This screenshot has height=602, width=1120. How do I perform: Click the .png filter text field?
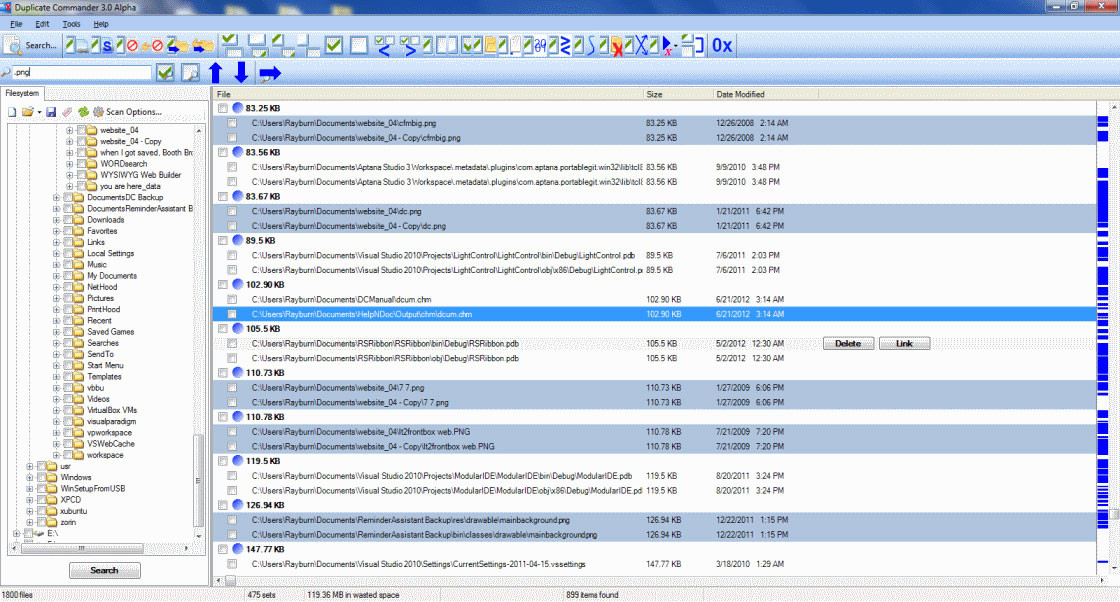pos(80,73)
